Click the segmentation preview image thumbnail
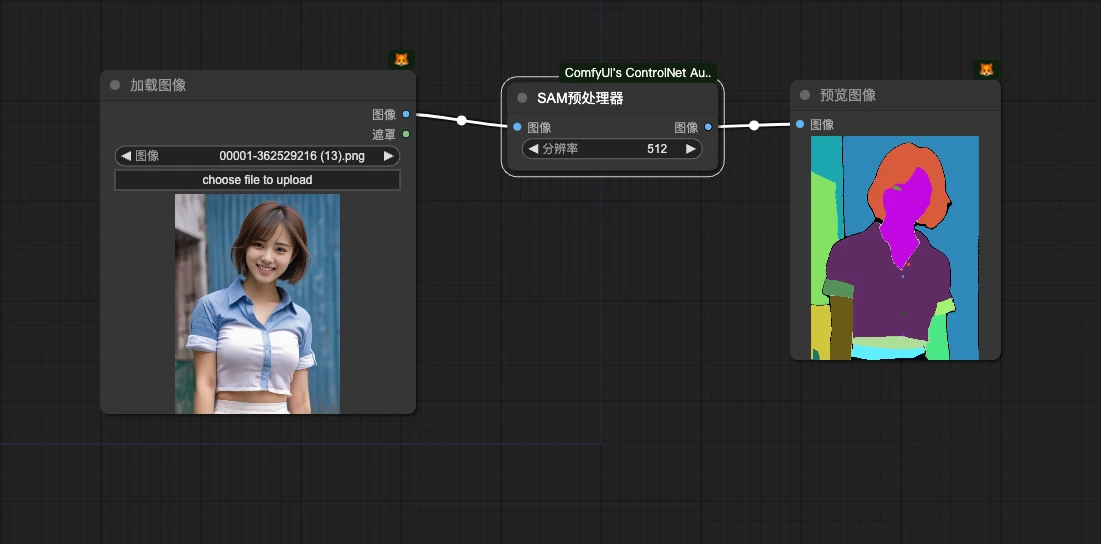 point(894,247)
